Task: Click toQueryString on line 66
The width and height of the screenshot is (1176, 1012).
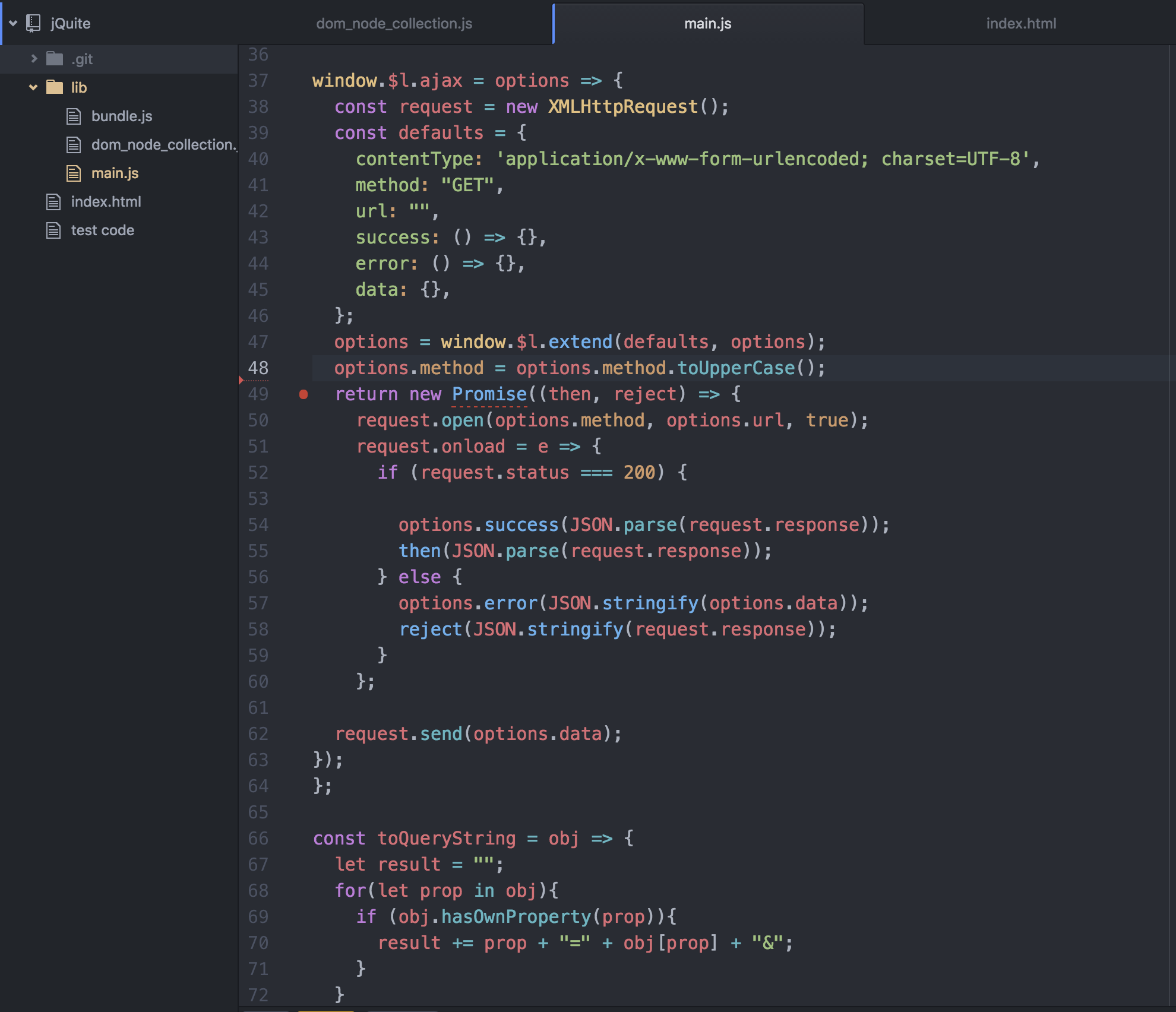Action: coord(447,839)
